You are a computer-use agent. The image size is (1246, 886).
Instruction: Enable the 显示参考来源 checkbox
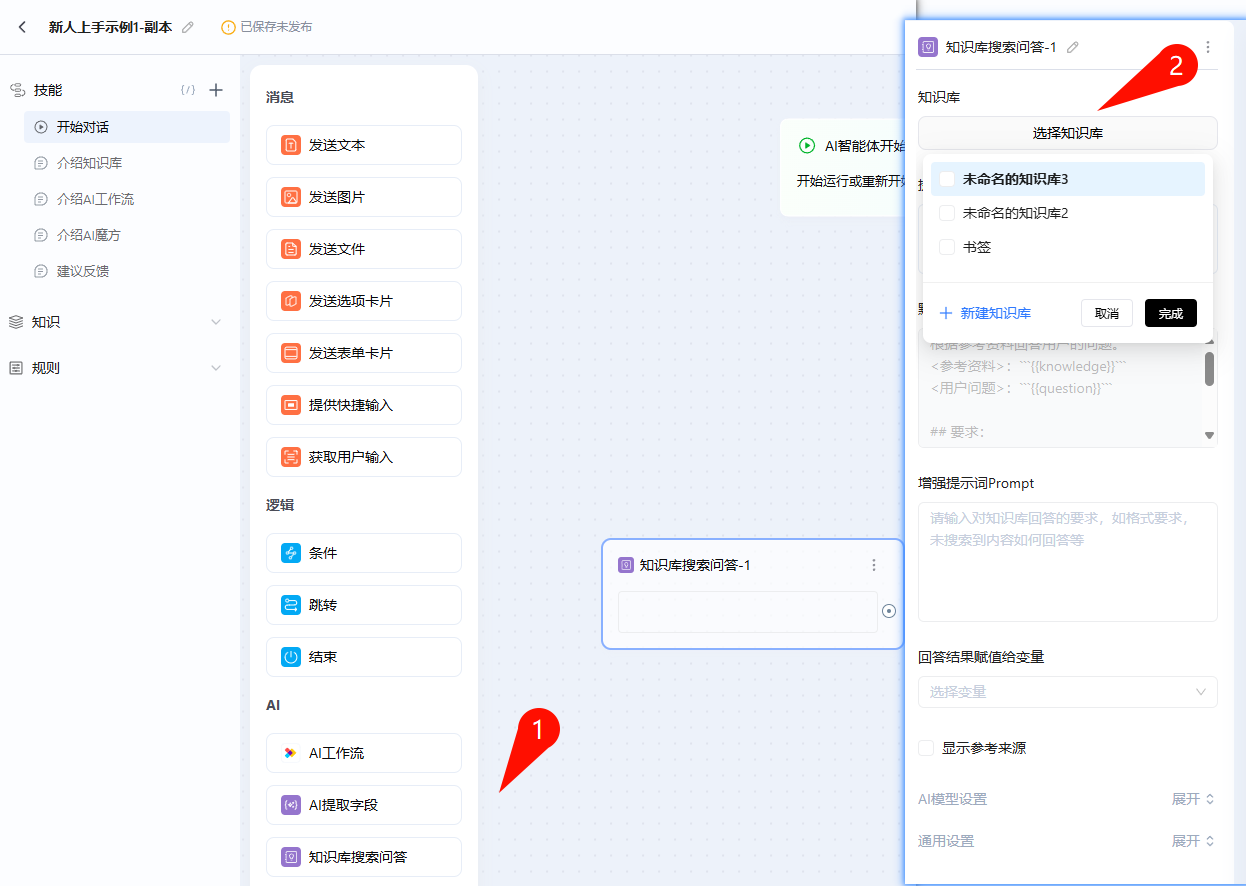(926, 748)
